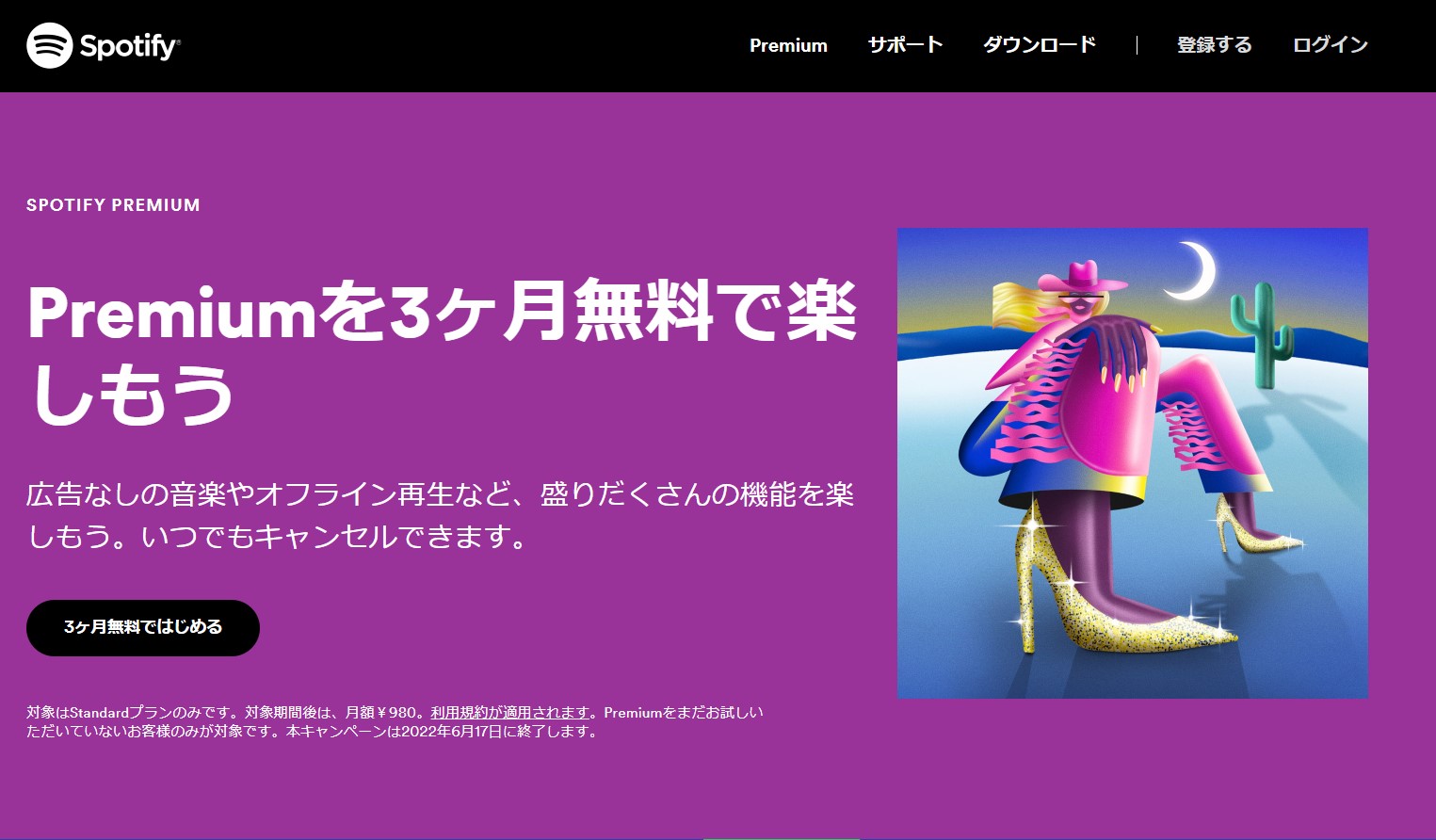The image size is (1436, 840).
Task: Click the SPOTIFY PREMIUM label text
Action: pos(113,205)
